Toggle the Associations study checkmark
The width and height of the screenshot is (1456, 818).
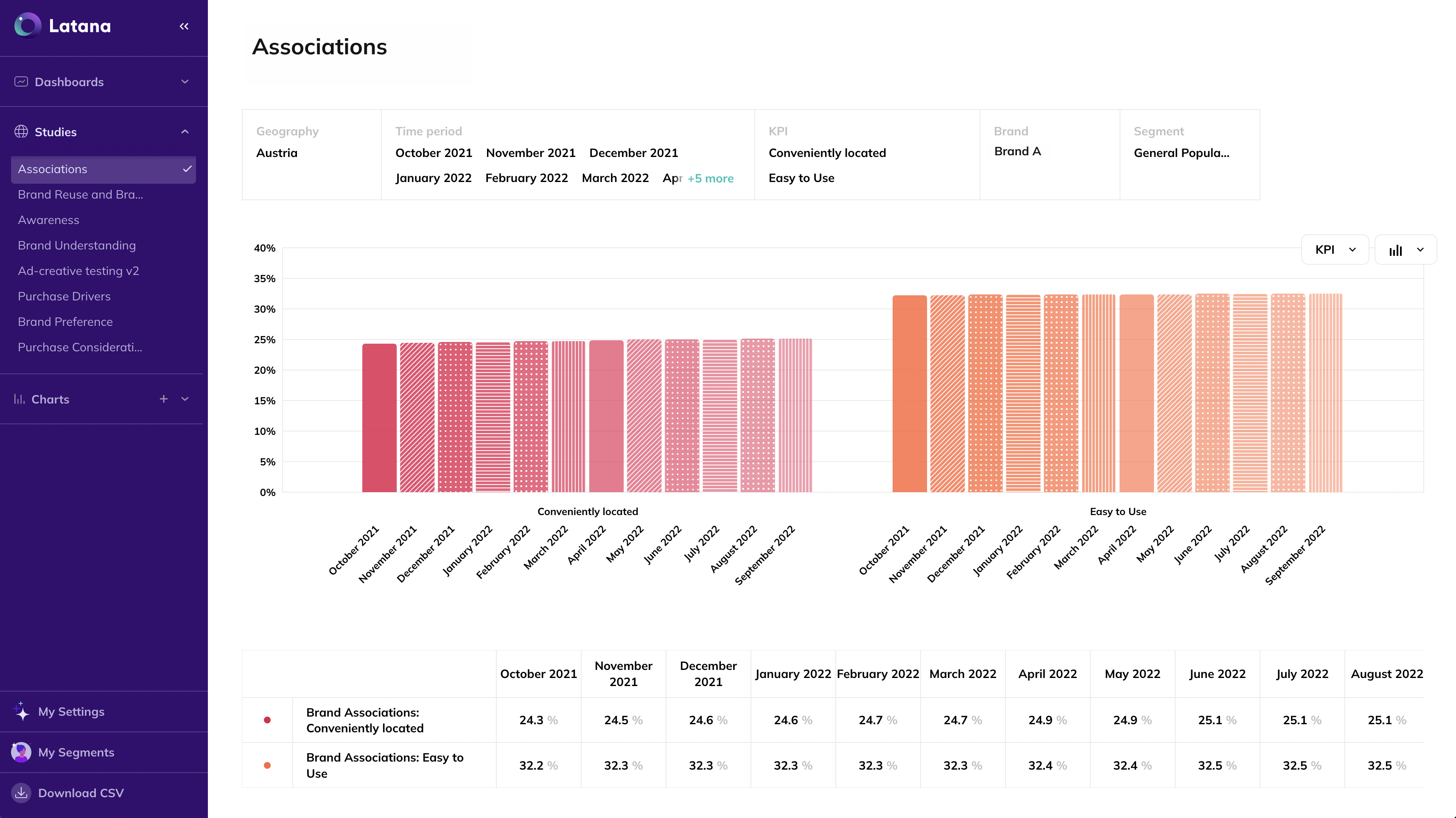(x=187, y=169)
